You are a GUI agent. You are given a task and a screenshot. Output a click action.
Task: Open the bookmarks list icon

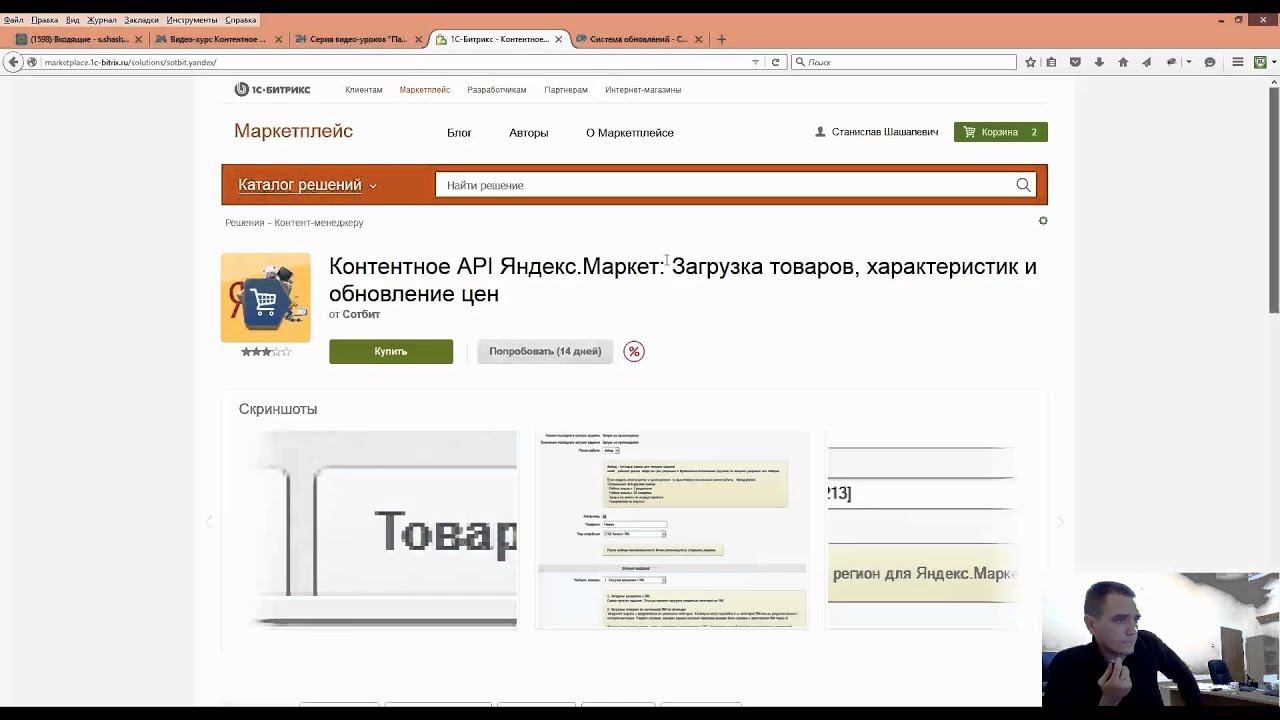[x=1051, y=62]
